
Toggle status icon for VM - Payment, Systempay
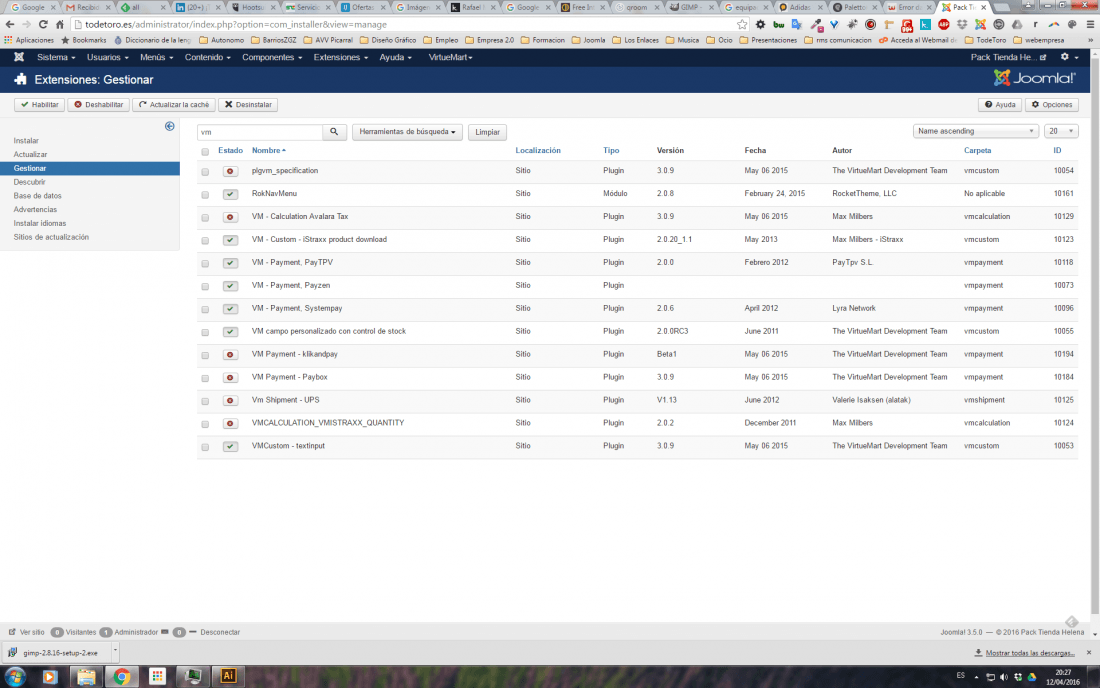230,309
